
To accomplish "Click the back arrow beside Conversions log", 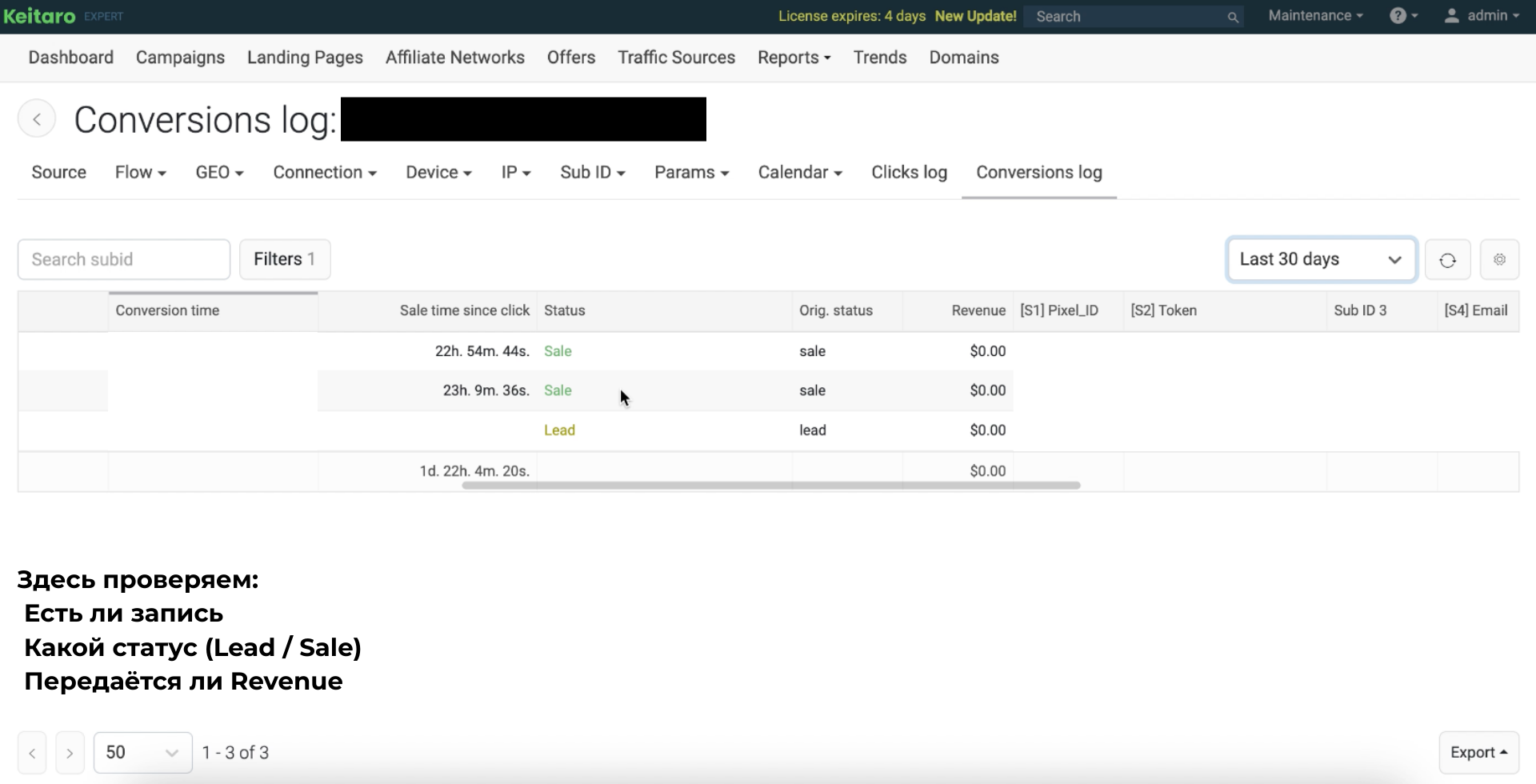I will (x=37, y=119).
